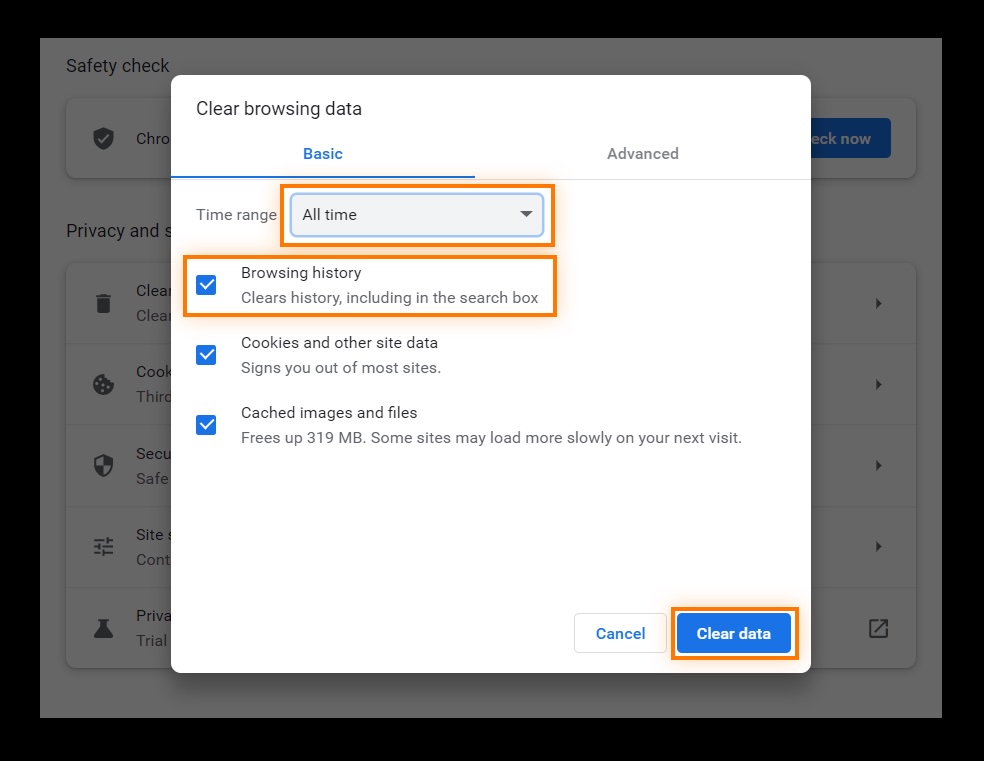This screenshot has width=984, height=761.
Task: Open the Time range dropdown
Action: [417, 215]
